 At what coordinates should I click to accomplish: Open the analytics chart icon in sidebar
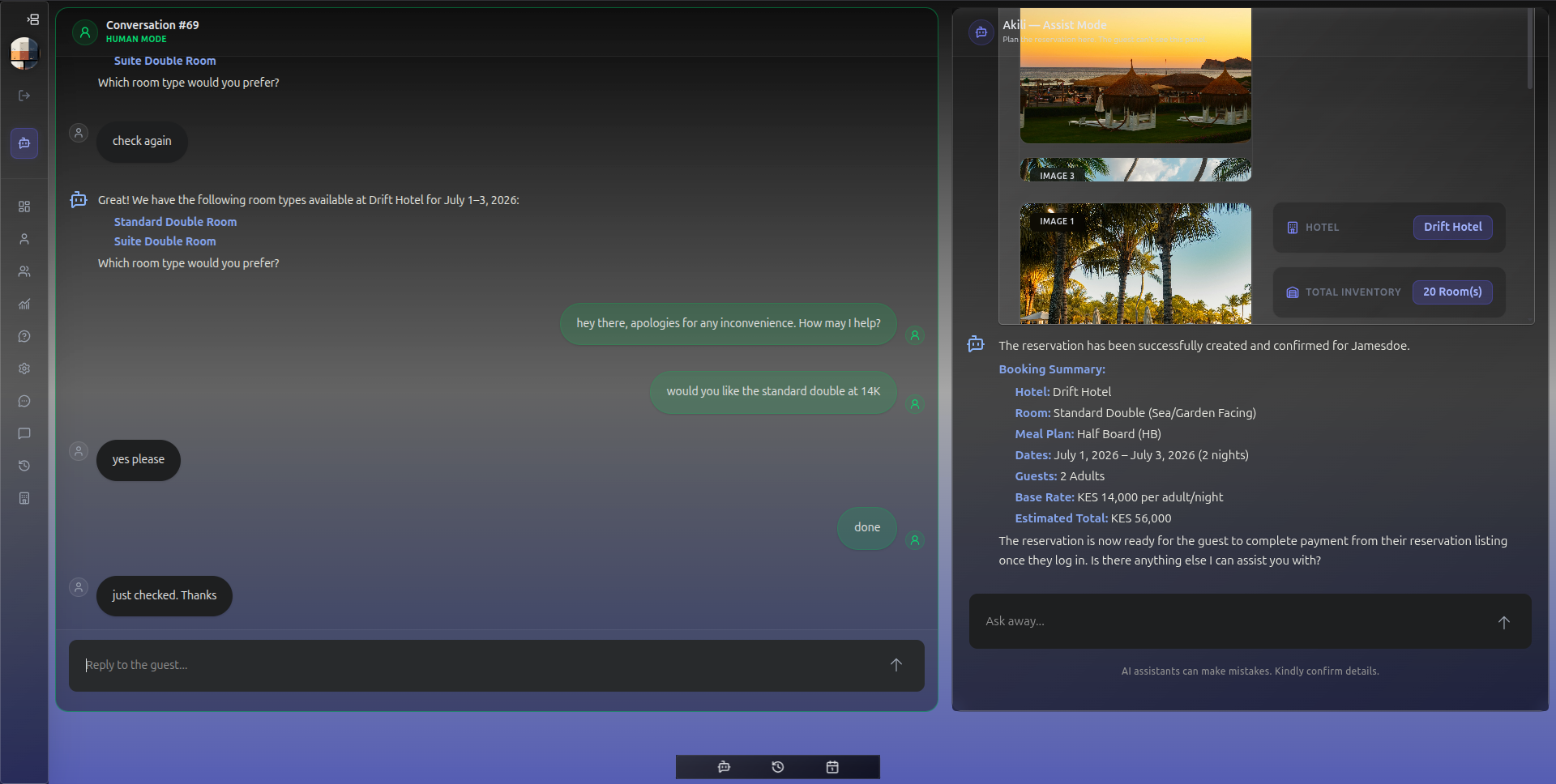[24, 304]
